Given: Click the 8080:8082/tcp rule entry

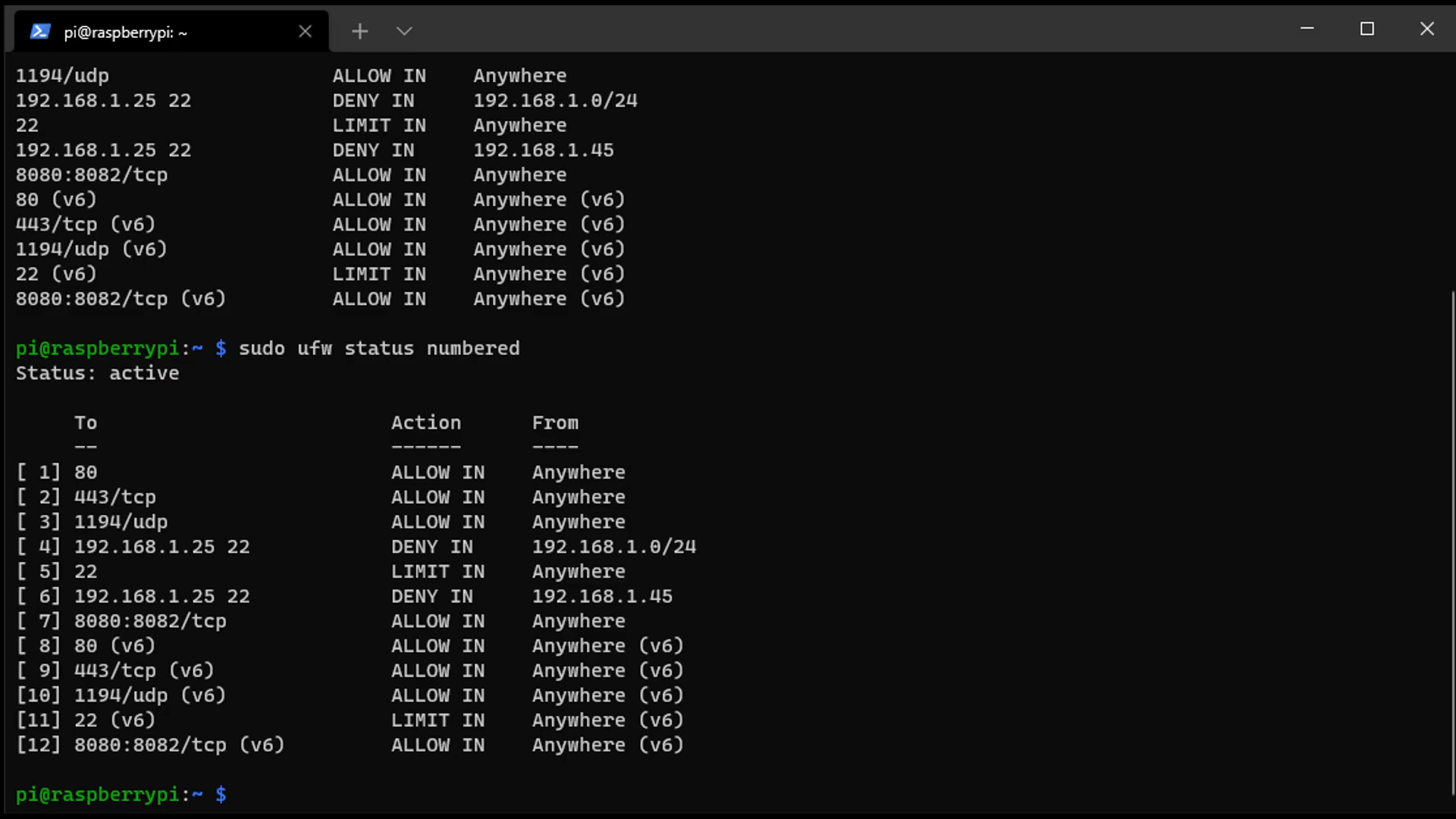Looking at the screenshot, I should click(149, 620).
